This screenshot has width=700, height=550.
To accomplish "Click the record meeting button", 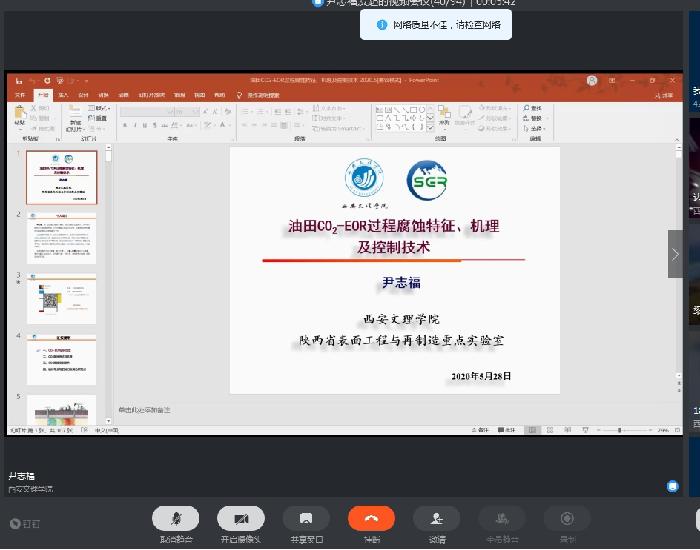I will coord(567,518).
